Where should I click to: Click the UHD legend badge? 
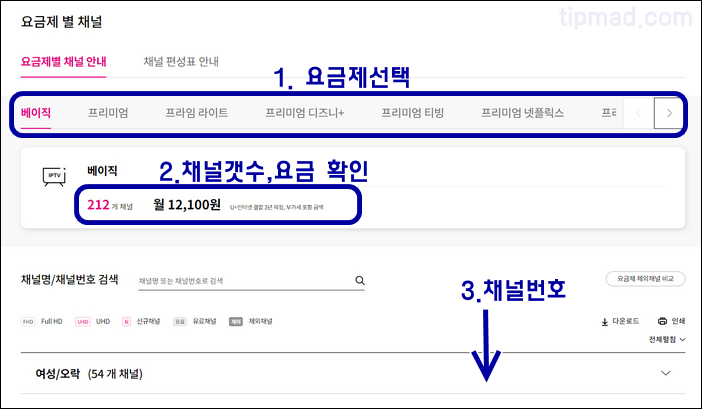(x=83, y=322)
